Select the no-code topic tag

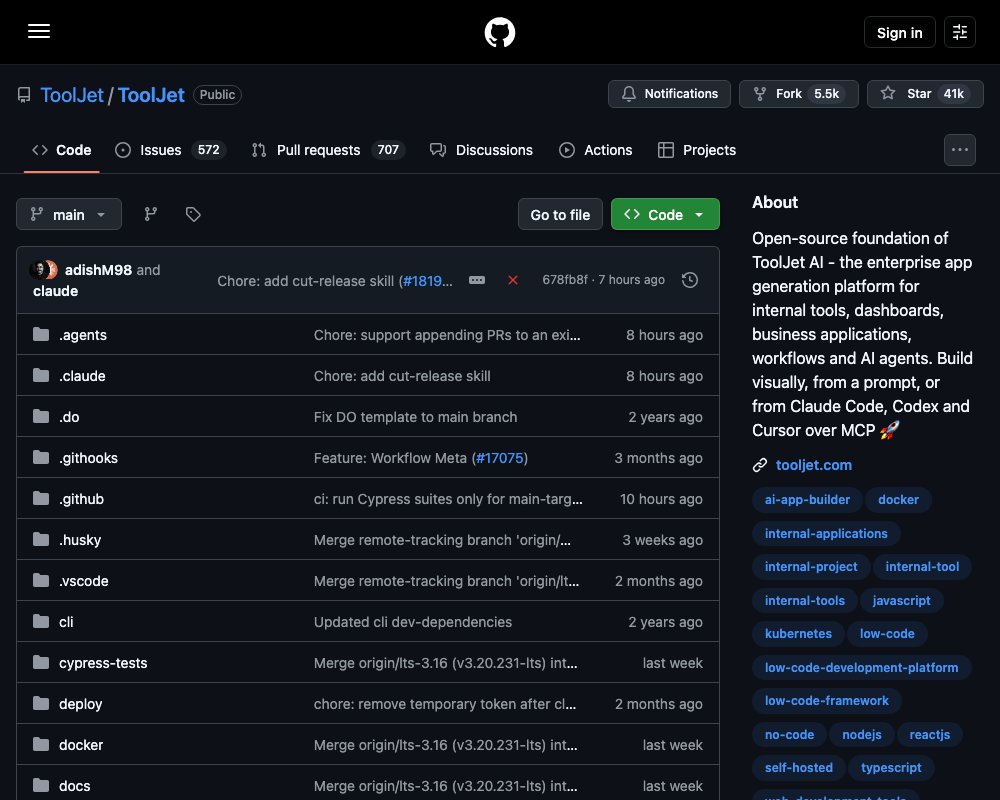pyautogui.click(x=789, y=734)
